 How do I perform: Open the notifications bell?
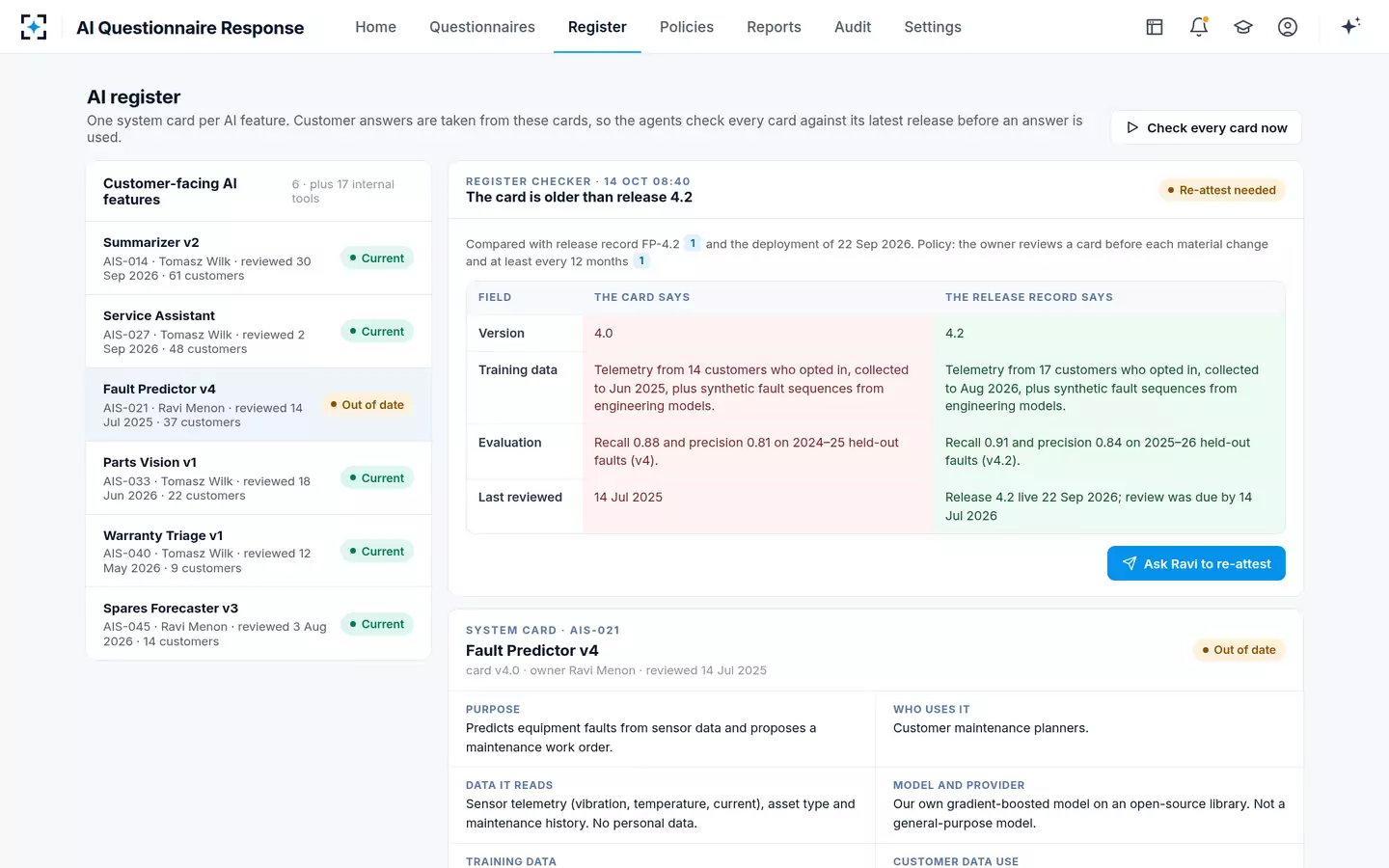point(1199,27)
